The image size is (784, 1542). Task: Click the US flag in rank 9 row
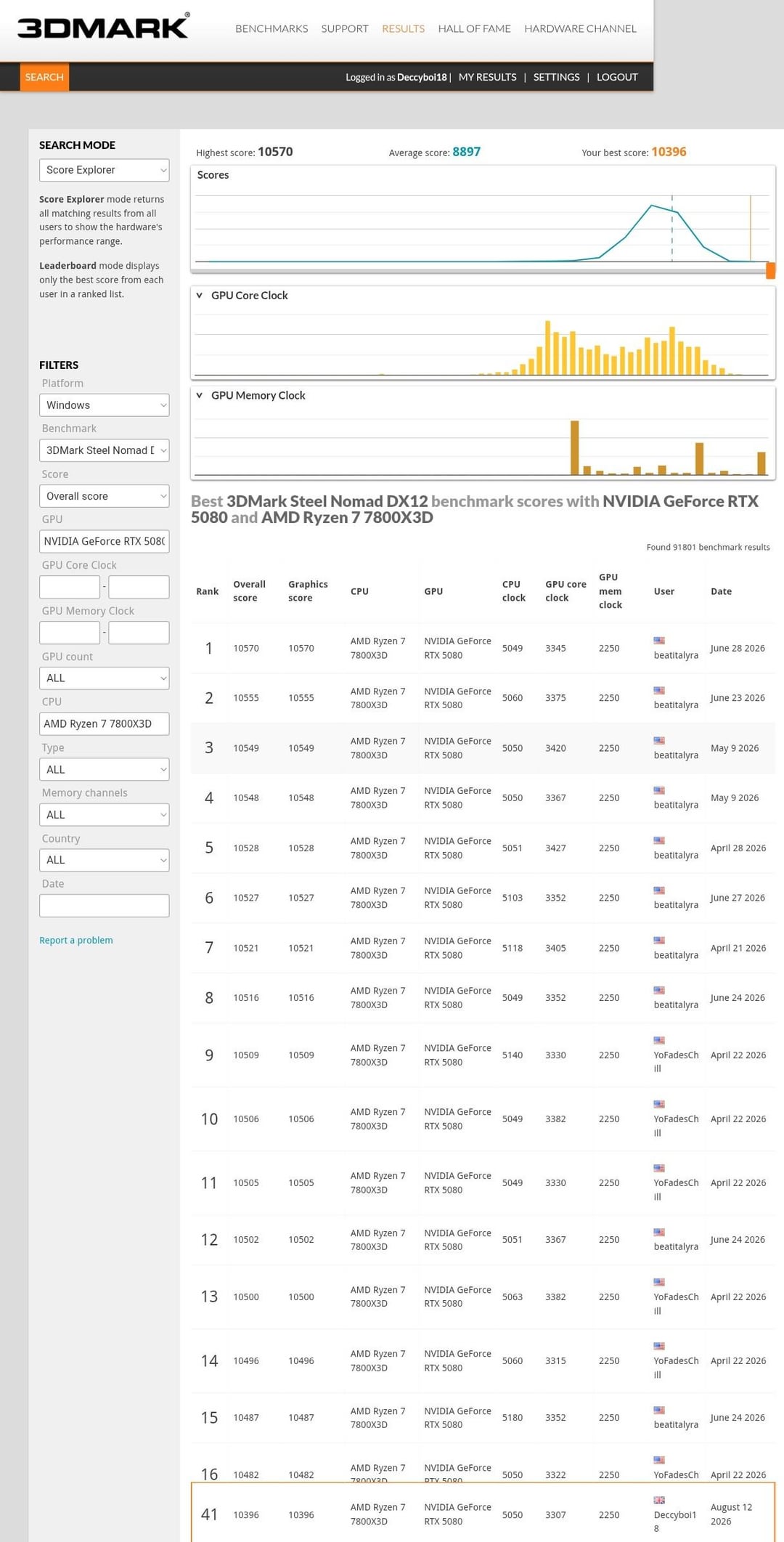coord(659,1040)
